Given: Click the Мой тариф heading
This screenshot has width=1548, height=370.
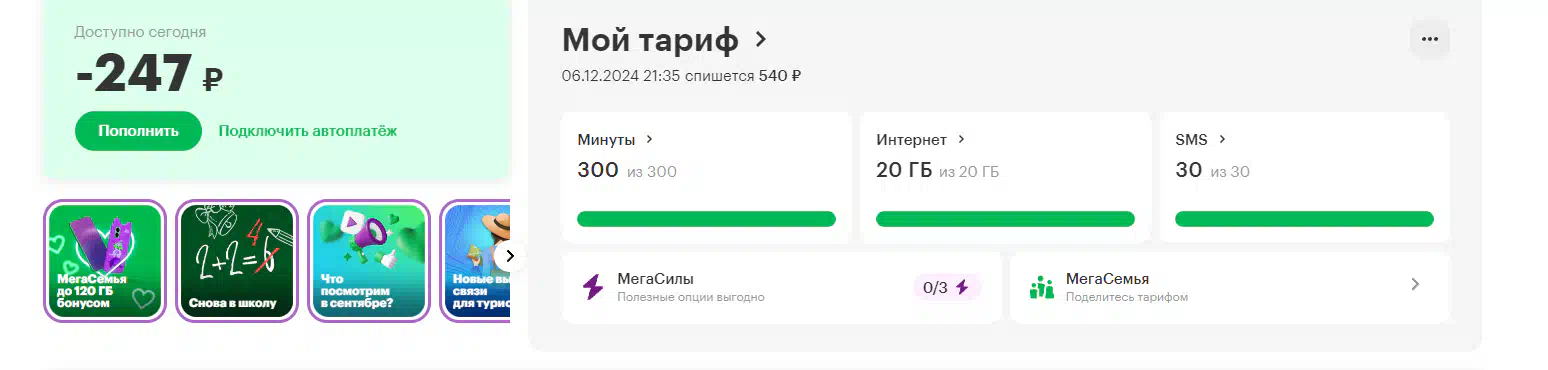Looking at the screenshot, I should click(650, 40).
